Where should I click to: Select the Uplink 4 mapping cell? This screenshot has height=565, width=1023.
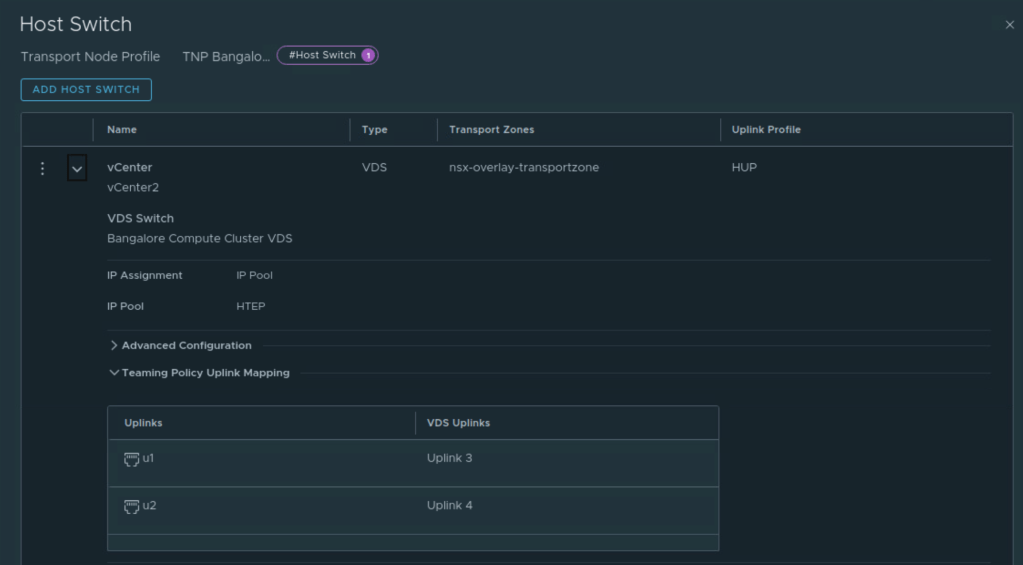450,506
